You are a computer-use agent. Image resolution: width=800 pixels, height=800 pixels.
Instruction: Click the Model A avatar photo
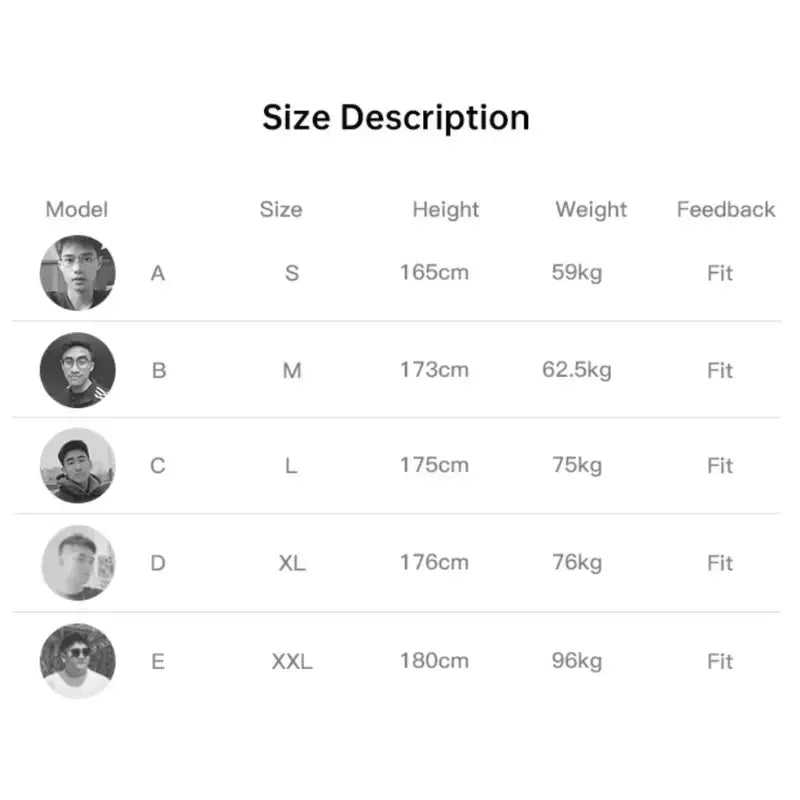(78, 273)
